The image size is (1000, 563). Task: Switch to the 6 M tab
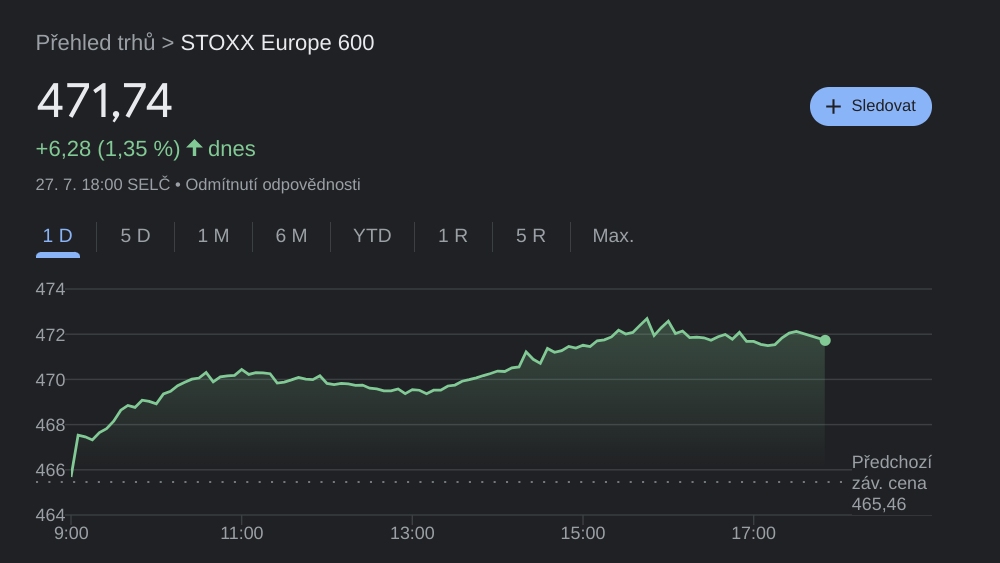(x=291, y=236)
